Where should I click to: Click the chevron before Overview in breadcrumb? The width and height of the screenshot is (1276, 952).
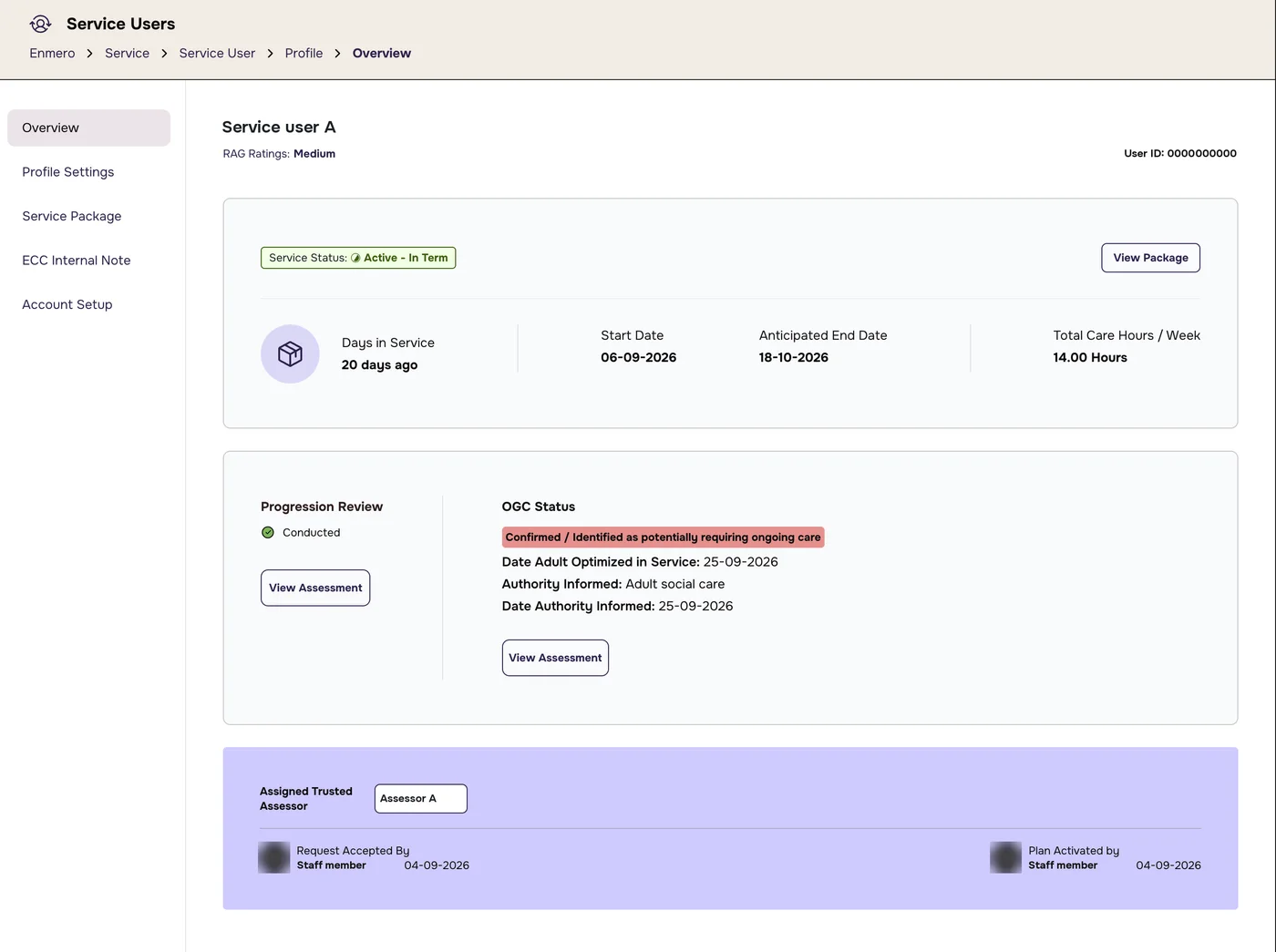[337, 54]
